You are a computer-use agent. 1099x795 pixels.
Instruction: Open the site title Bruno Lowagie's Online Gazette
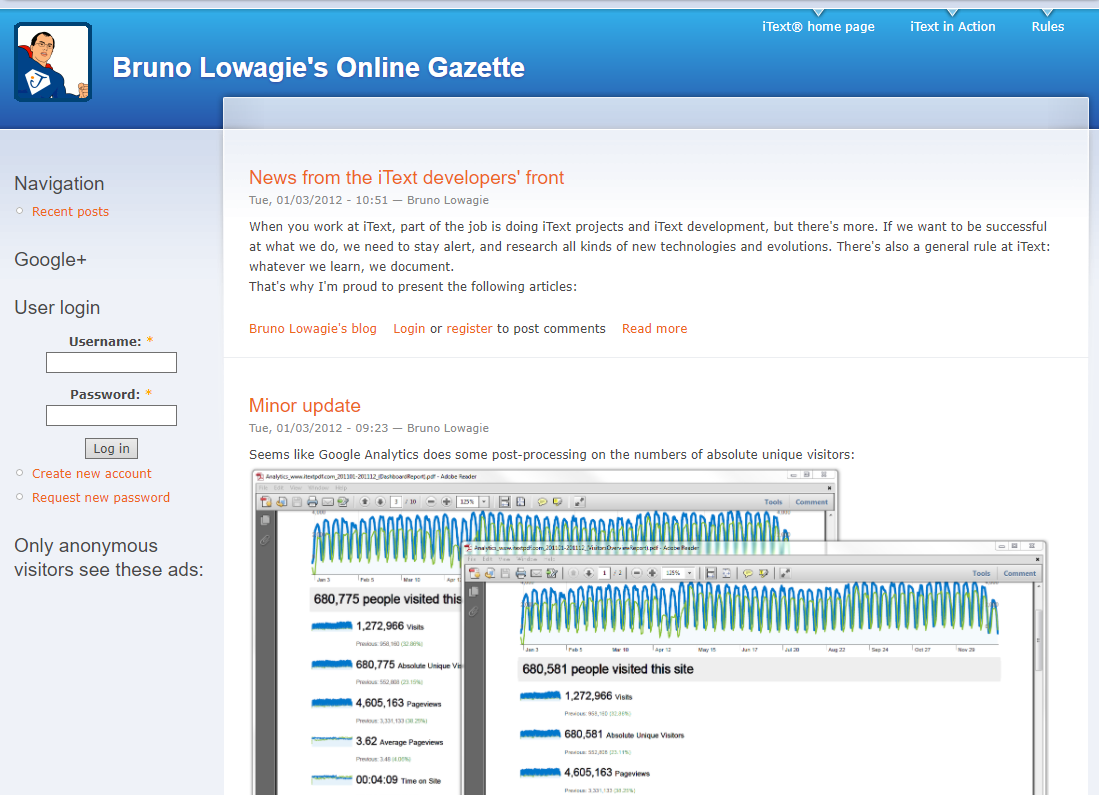click(x=318, y=68)
